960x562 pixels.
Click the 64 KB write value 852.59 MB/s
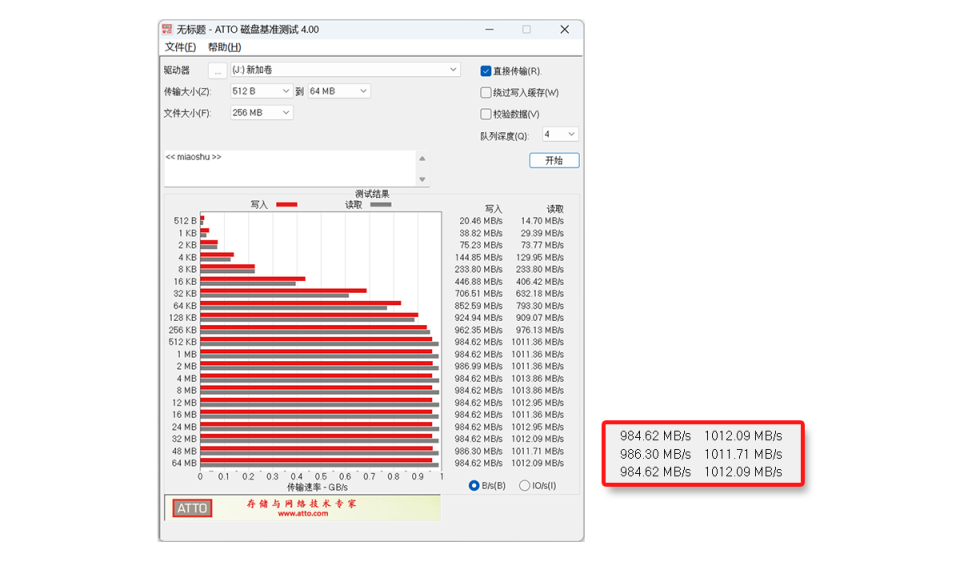pos(478,305)
